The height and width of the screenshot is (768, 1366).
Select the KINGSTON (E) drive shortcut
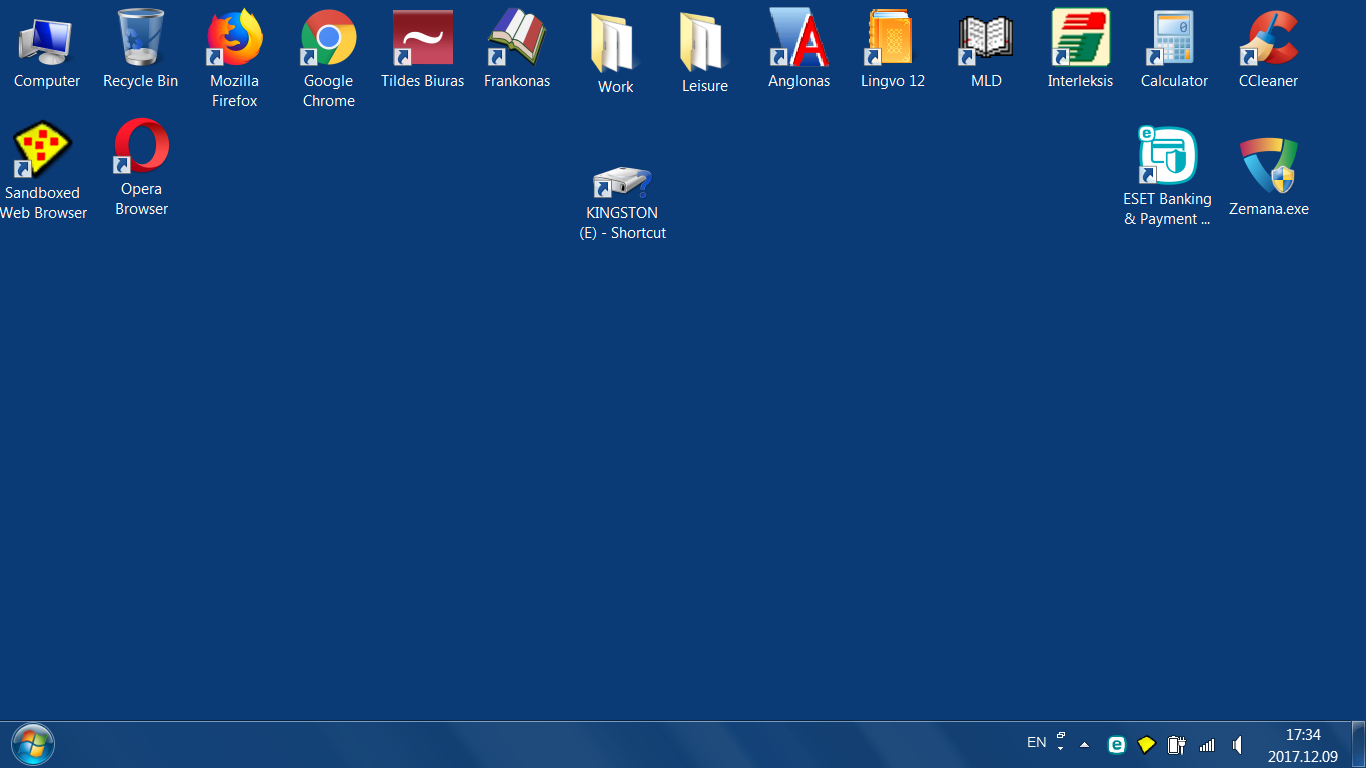(x=622, y=203)
